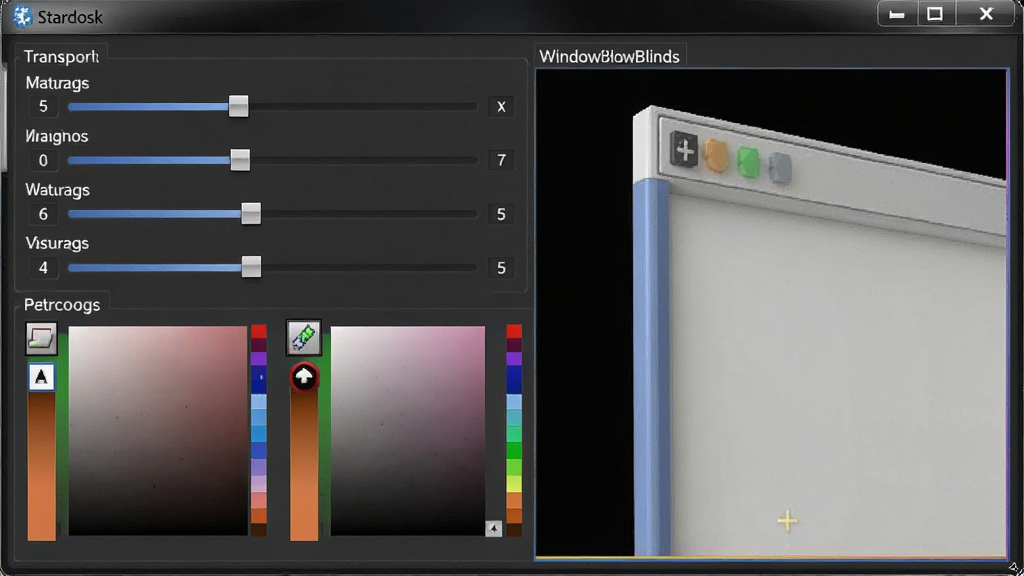This screenshot has width=1024, height=576.
Task: Click the Maturags label
Action: (x=57, y=83)
